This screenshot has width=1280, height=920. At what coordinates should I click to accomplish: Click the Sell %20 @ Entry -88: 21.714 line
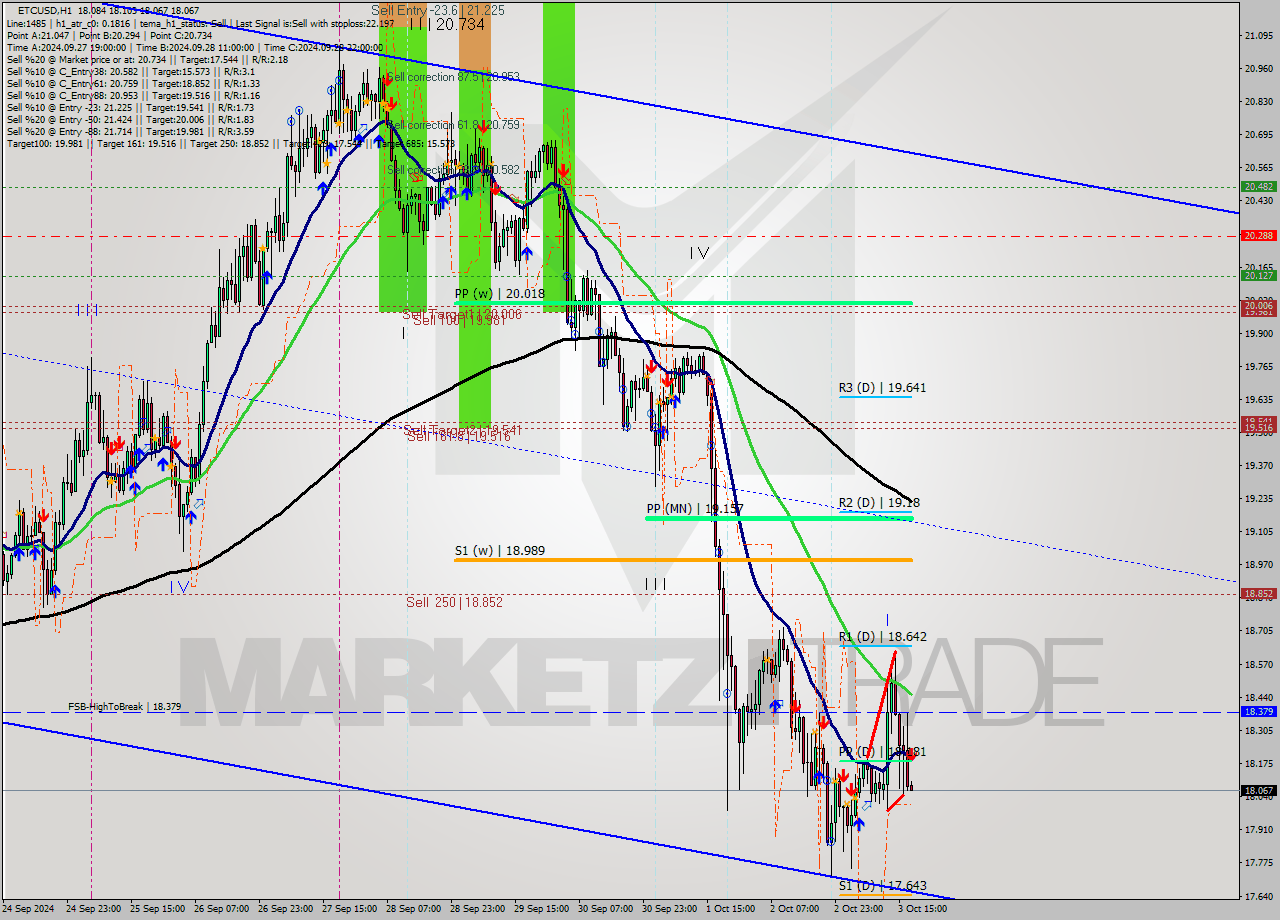[x=130, y=132]
